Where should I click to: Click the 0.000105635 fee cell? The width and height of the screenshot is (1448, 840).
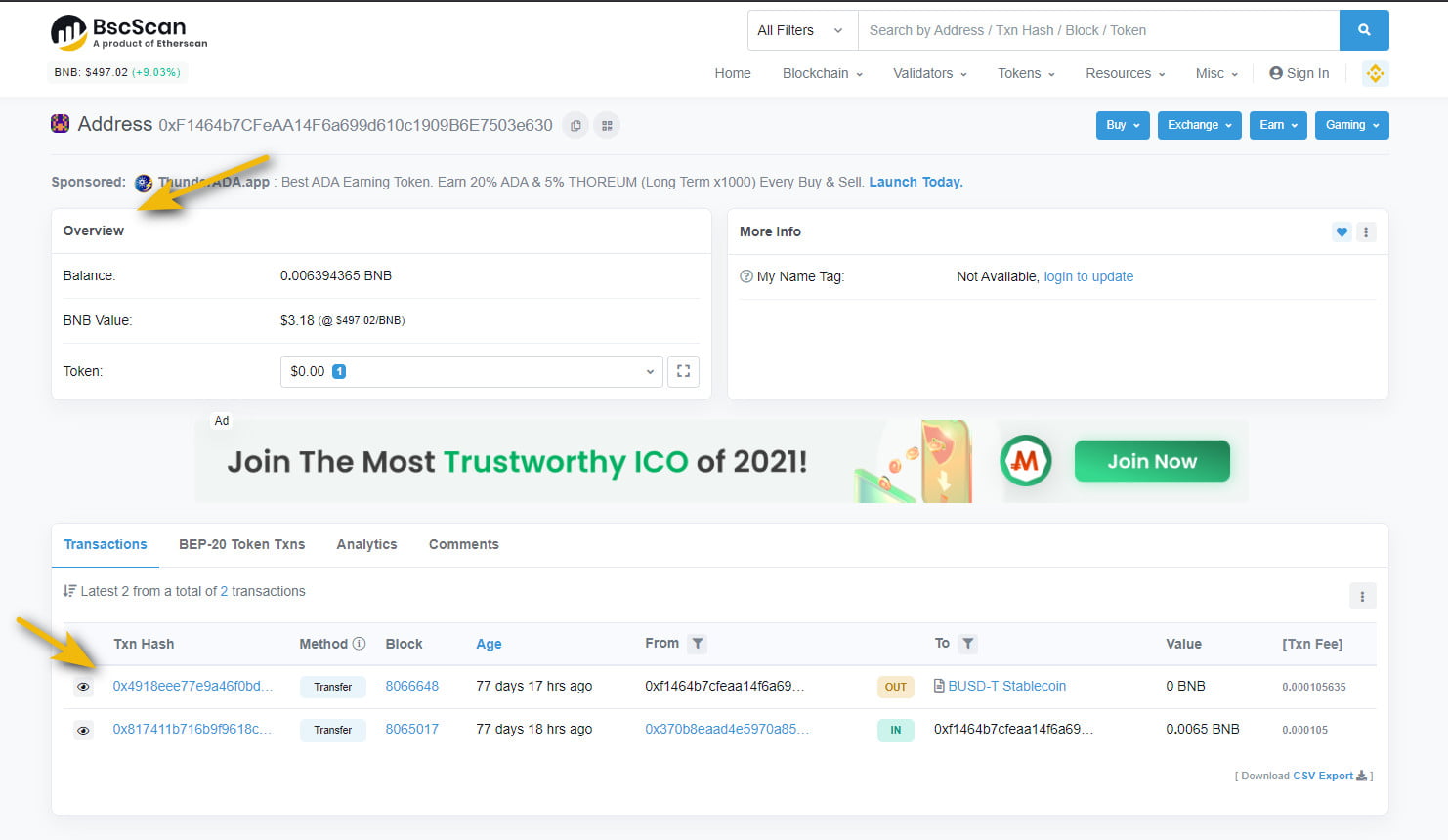click(1314, 687)
